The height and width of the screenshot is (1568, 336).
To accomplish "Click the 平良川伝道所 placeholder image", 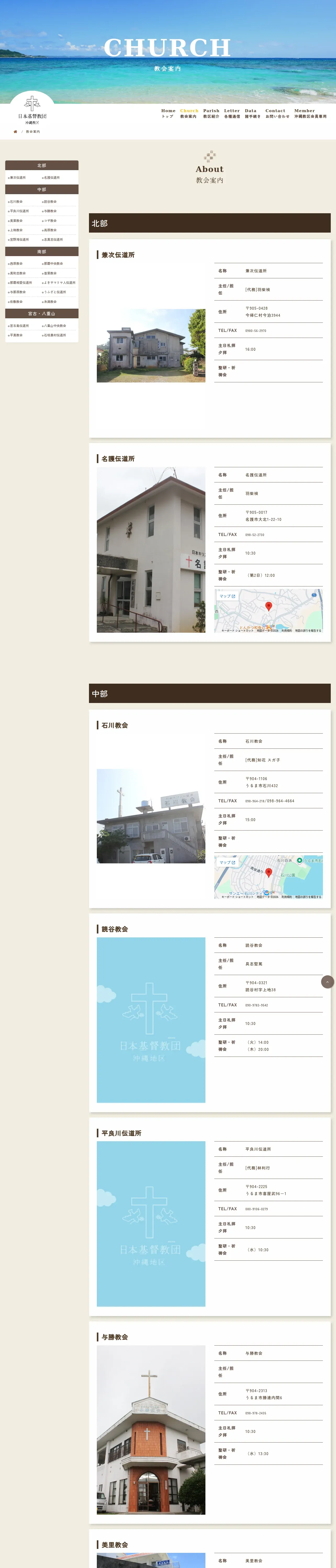I will pos(151,1224).
